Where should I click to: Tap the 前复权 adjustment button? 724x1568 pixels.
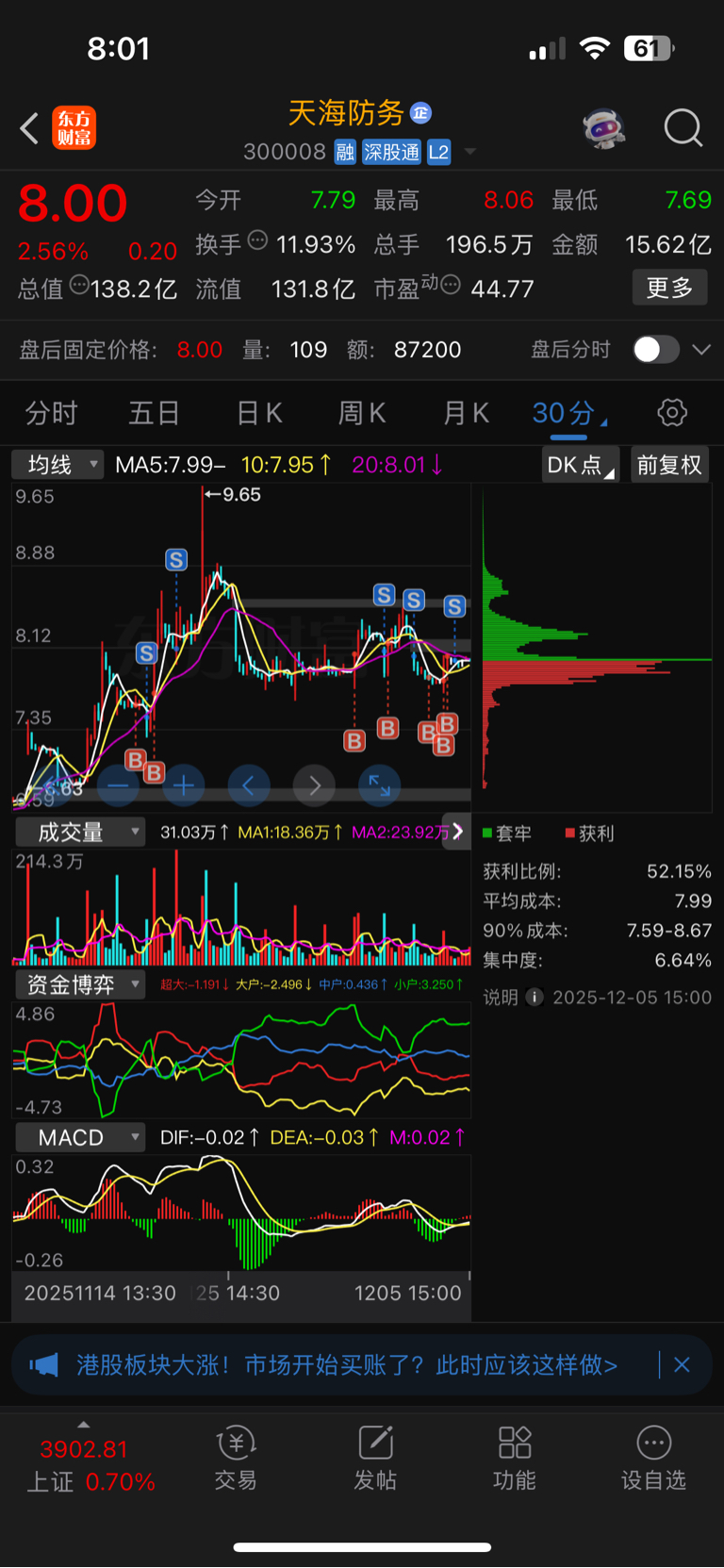pos(669,464)
